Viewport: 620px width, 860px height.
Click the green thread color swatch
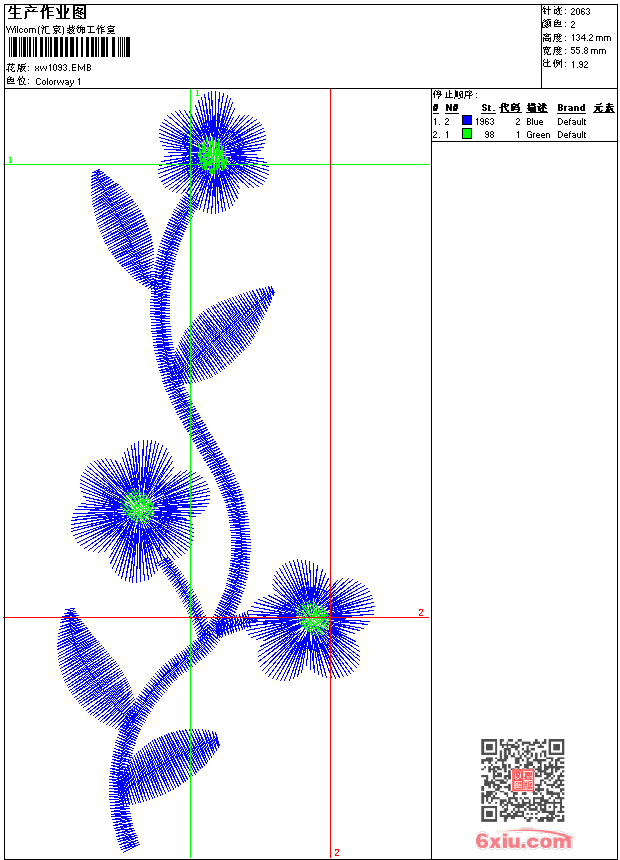tap(467, 133)
